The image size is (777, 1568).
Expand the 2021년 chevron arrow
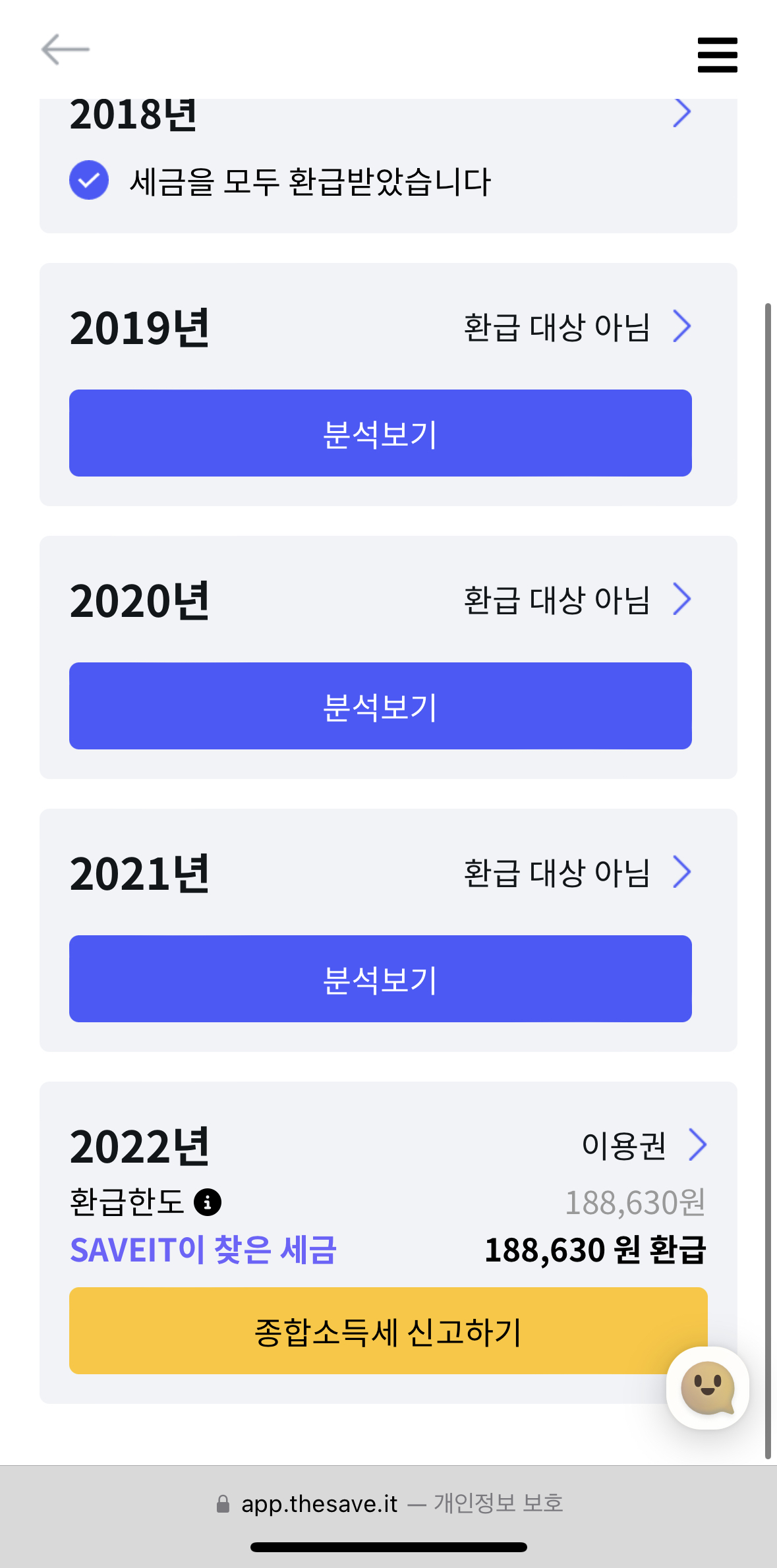[682, 872]
